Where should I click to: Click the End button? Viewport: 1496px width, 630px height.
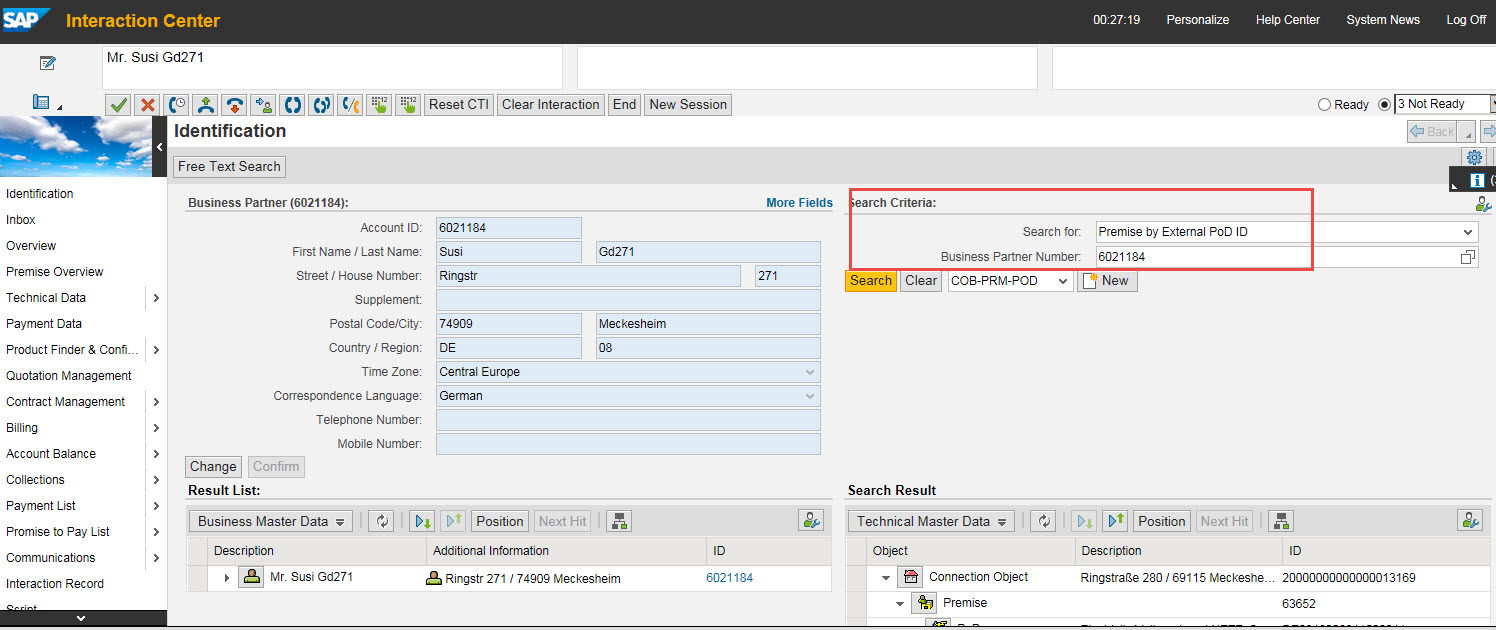(625, 104)
